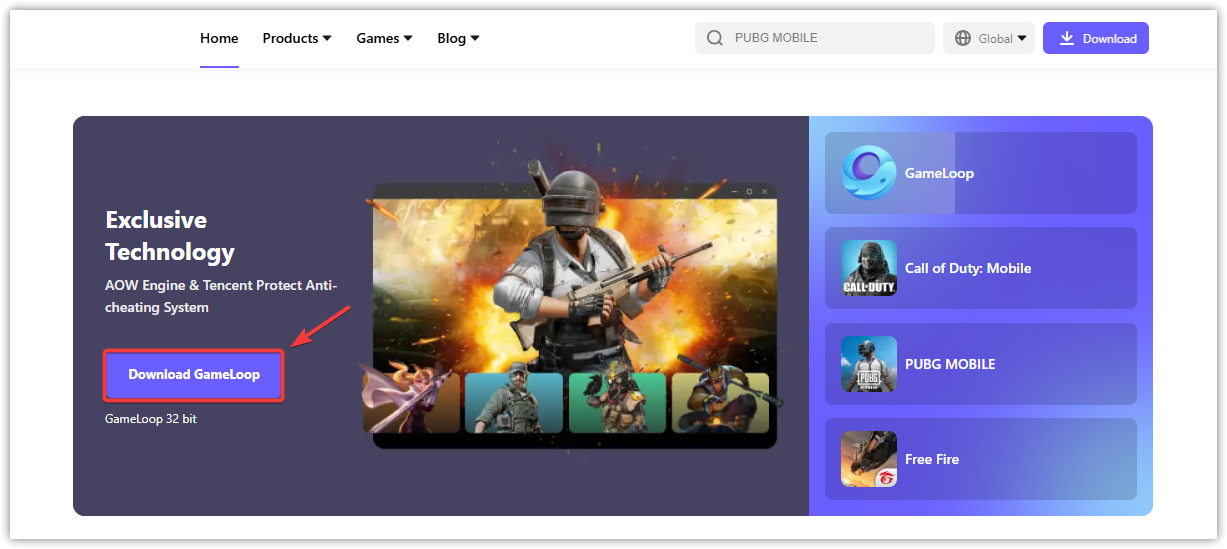
Task: Select the Free Fire card label
Action: [932, 459]
